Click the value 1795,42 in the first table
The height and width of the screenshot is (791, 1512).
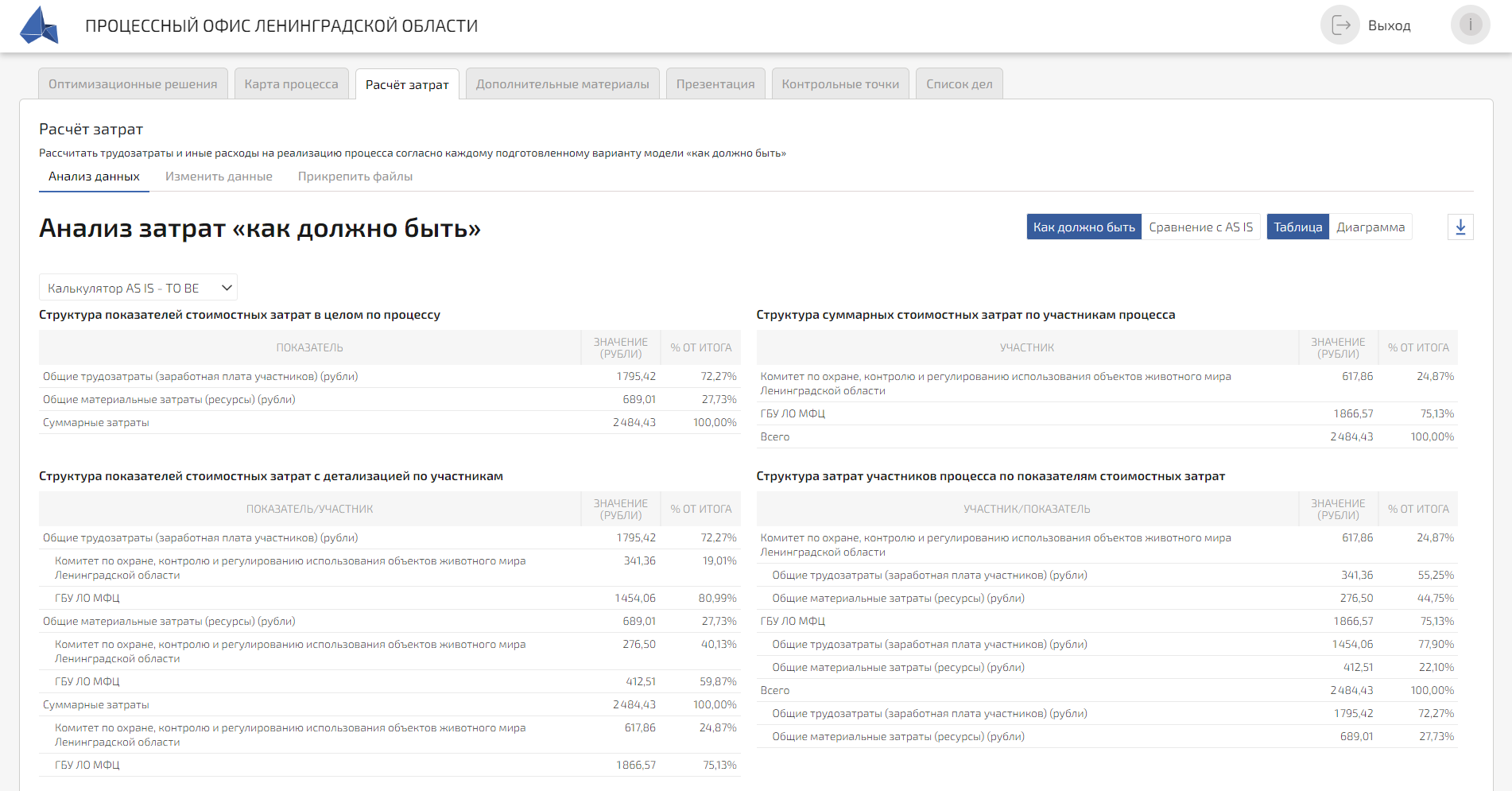pyautogui.click(x=636, y=377)
